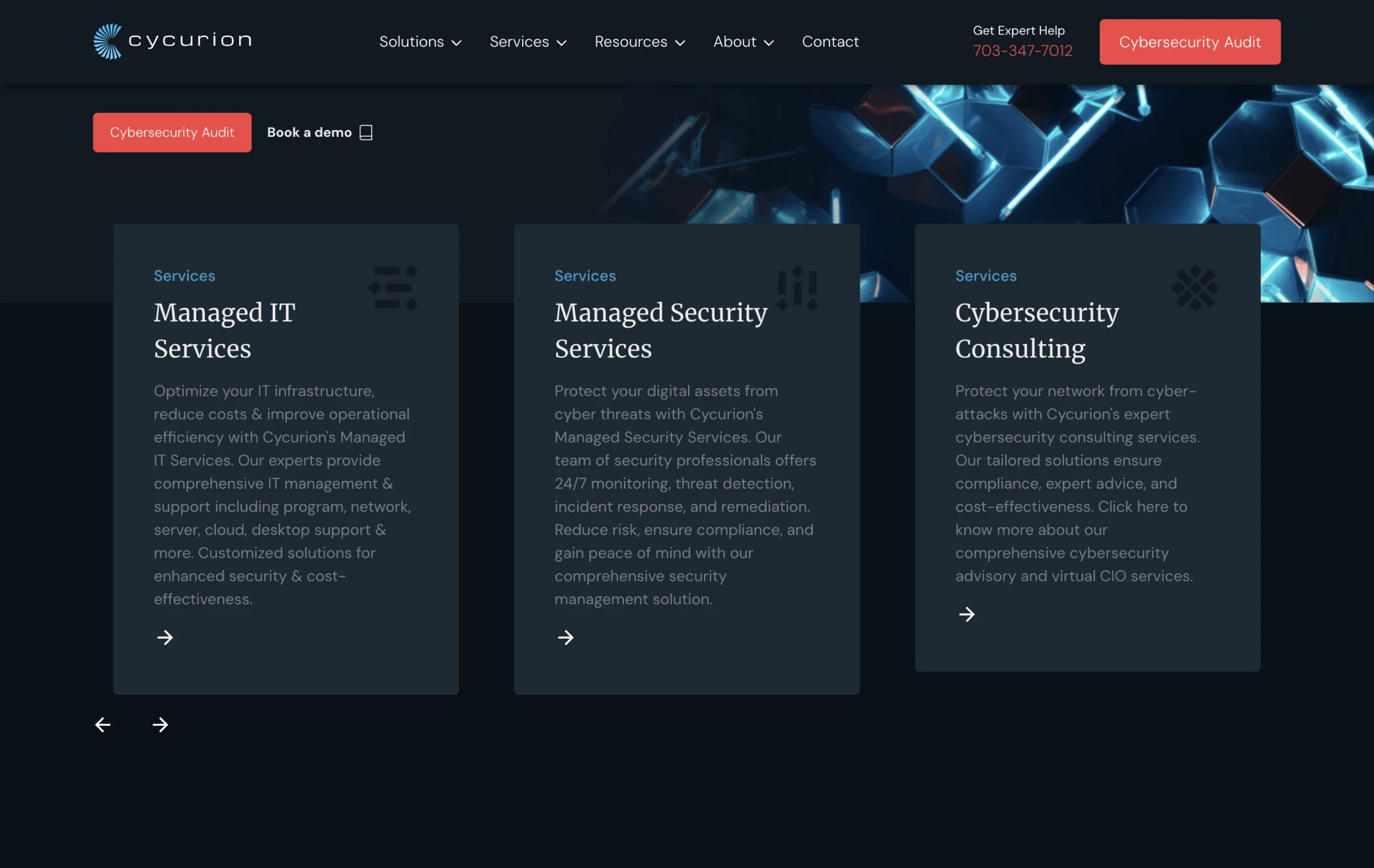Click Cybersecurity Consulting card diamond pattern icon
The height and width of the screenshot is (868, 1374).
1195,288
